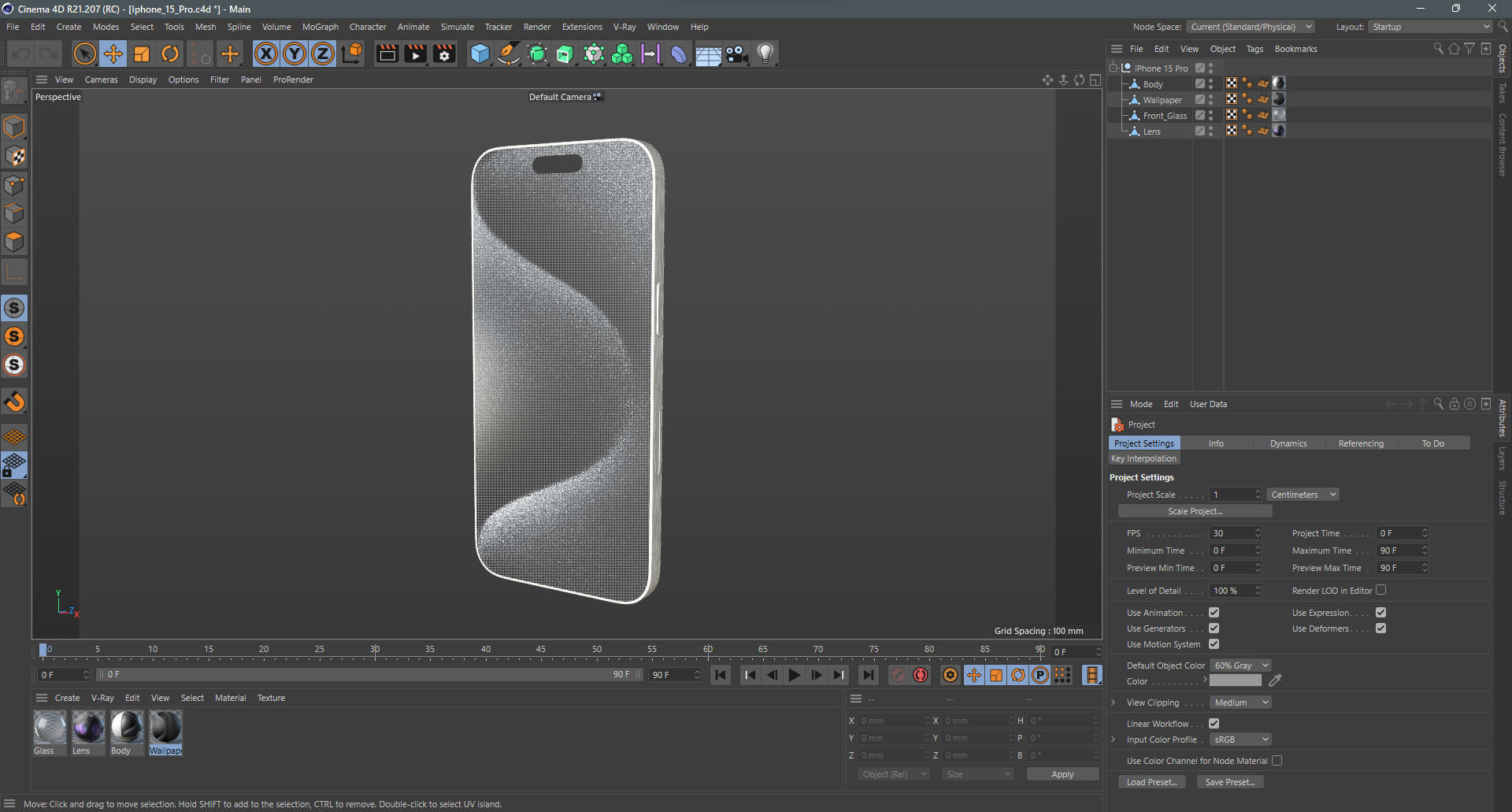The width and height of the screenshot is (1512, 812).
Task: Switch to Dynamics tab
Action: [x=1288, y=443]
